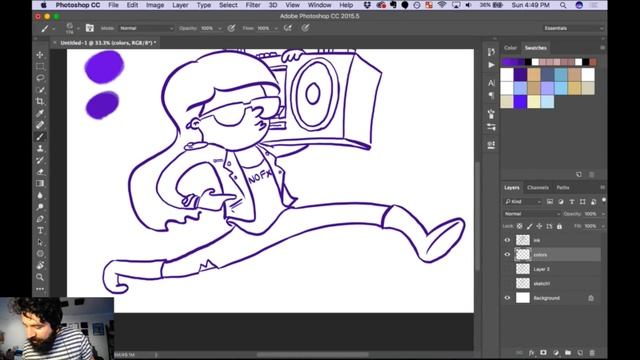
Task: Select the Dodge tool
Action: tap(40, 207)
